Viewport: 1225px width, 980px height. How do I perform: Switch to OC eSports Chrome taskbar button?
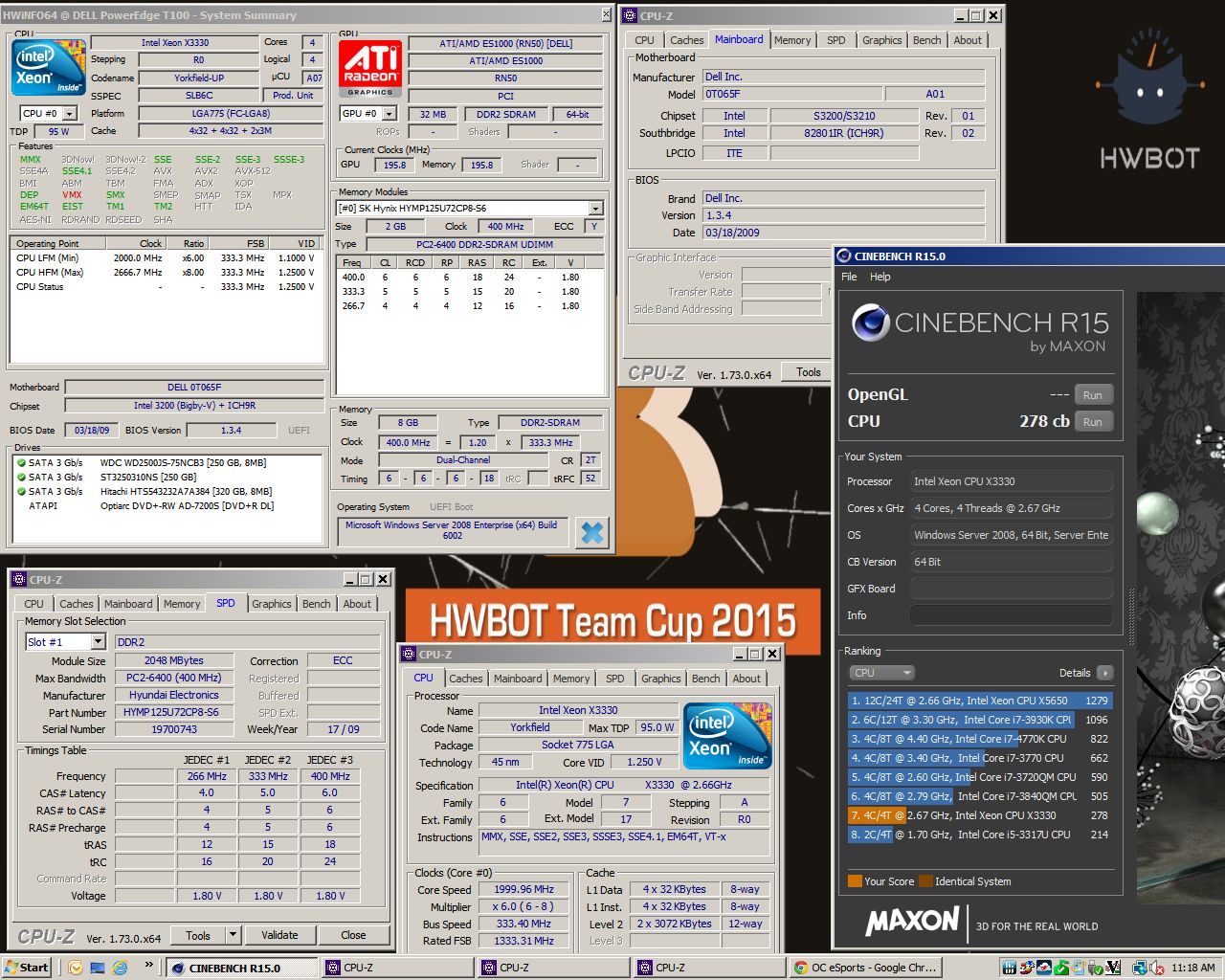click(x=865, y=968)
